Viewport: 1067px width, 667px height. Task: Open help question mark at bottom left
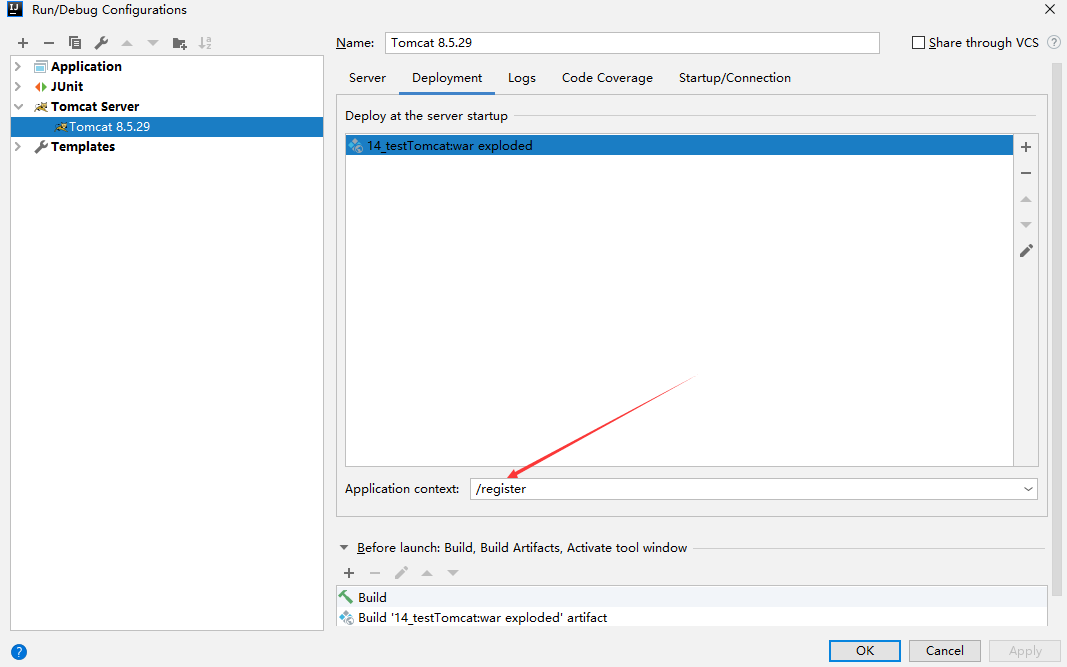click(x=19, y=652)
